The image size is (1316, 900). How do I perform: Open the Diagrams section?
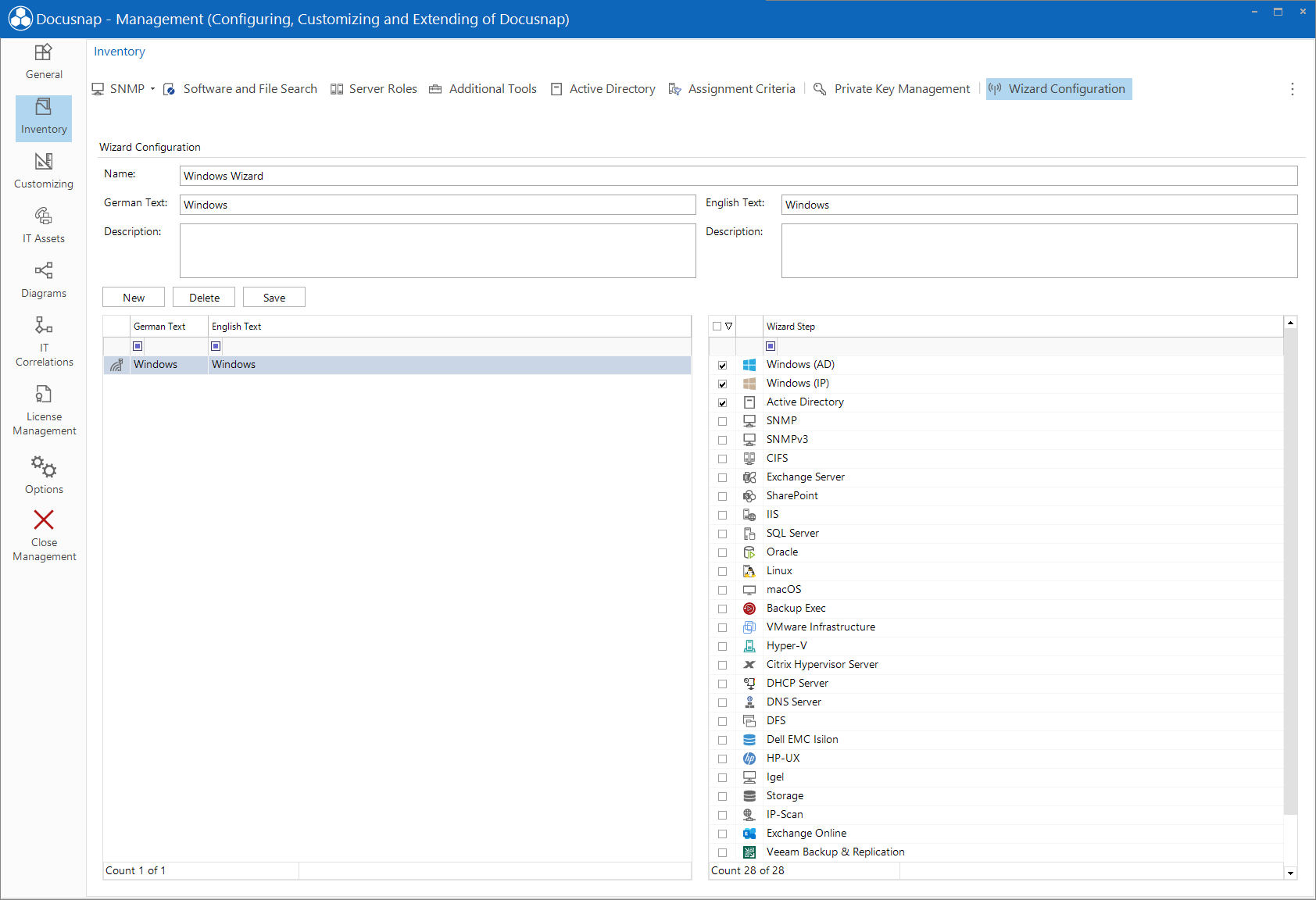(44, 280)
